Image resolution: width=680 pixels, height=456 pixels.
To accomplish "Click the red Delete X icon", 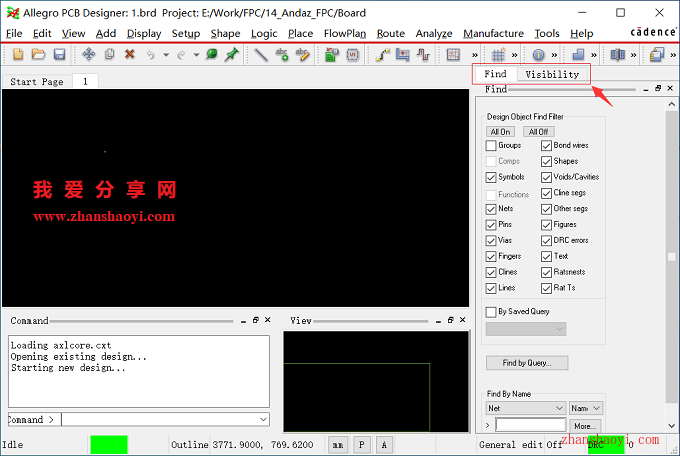I will point(130,54).
